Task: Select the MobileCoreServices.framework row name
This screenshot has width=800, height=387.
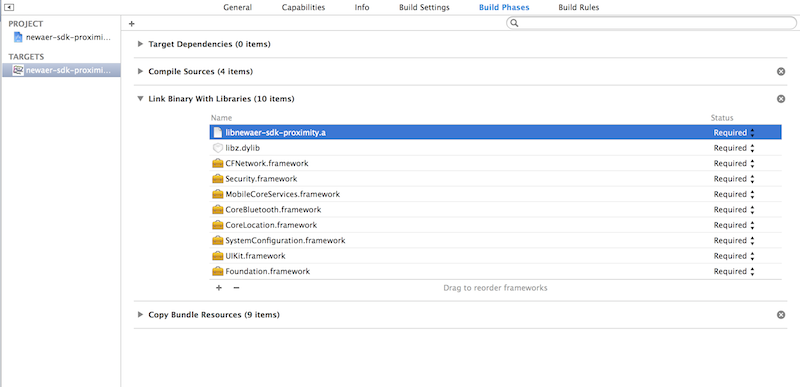Action: click(x=283, y=194)
